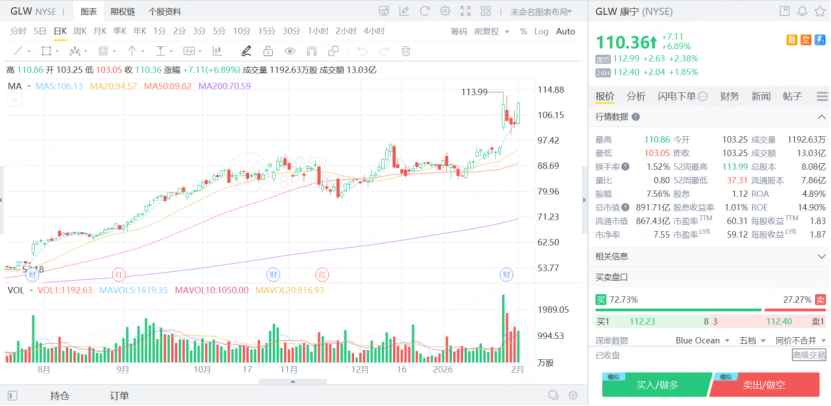Open chart settings gear in header
This screenshot has width=831, height=406.
[445, 11]
